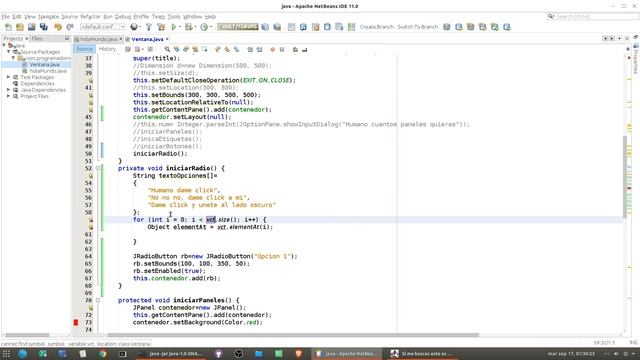Toggle the History editor view button
This screenshot has height=360, width=640.
point(107,49)
